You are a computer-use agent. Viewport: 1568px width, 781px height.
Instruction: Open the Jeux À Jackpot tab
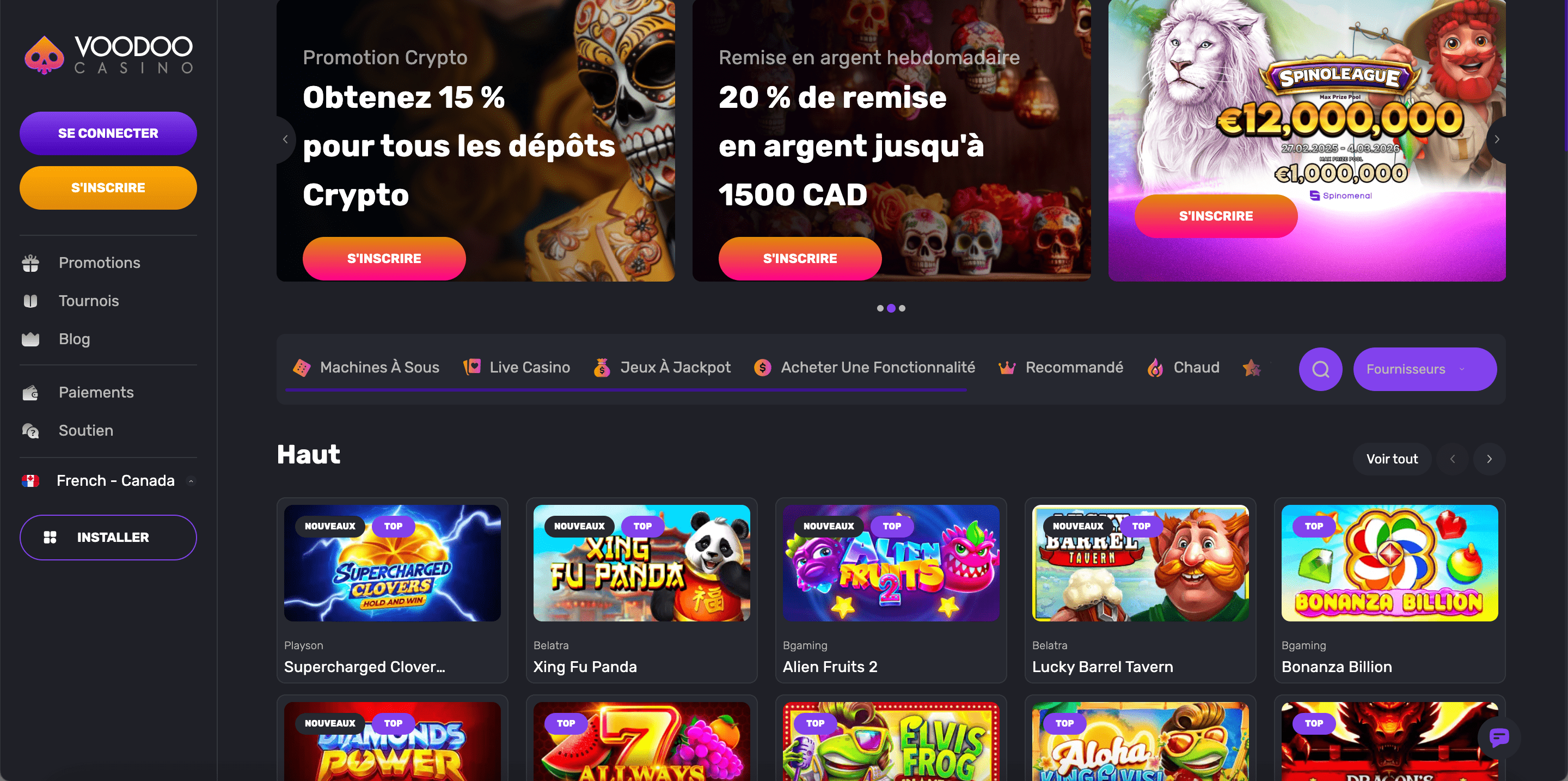click(x=662, y=367)
